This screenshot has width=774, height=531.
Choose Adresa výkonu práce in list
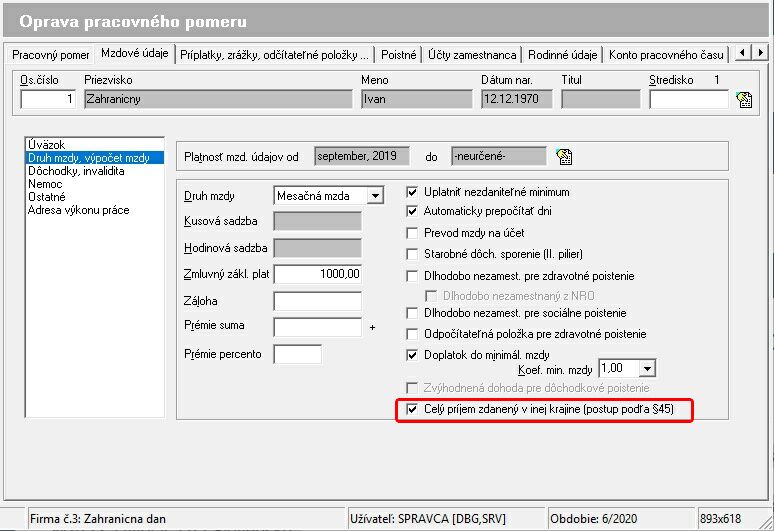pyautogui.click(x=79, y=210)
